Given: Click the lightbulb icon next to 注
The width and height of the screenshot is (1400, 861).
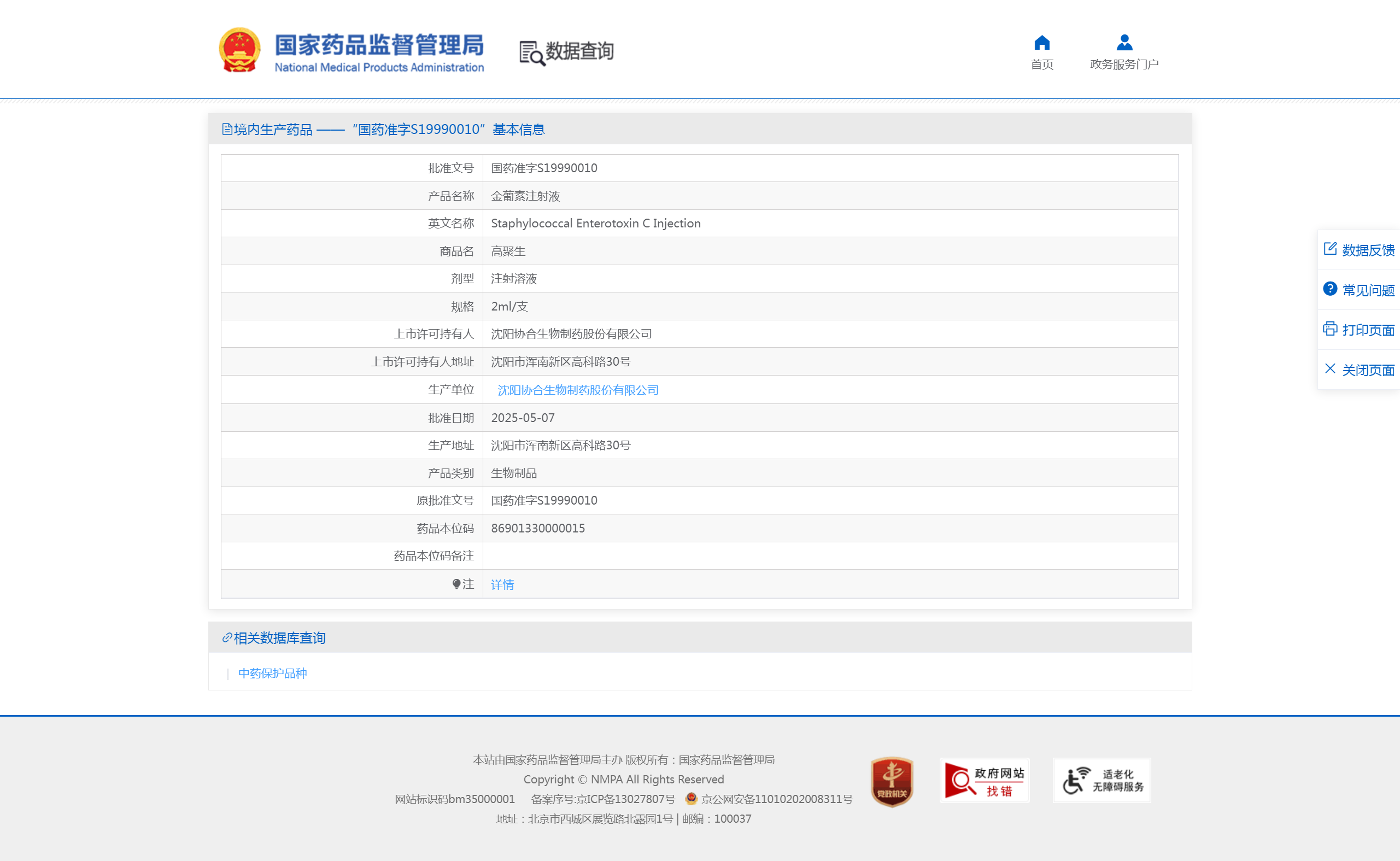Looking at the screenshot, I should pyautogui.click(x=456, y=584).
